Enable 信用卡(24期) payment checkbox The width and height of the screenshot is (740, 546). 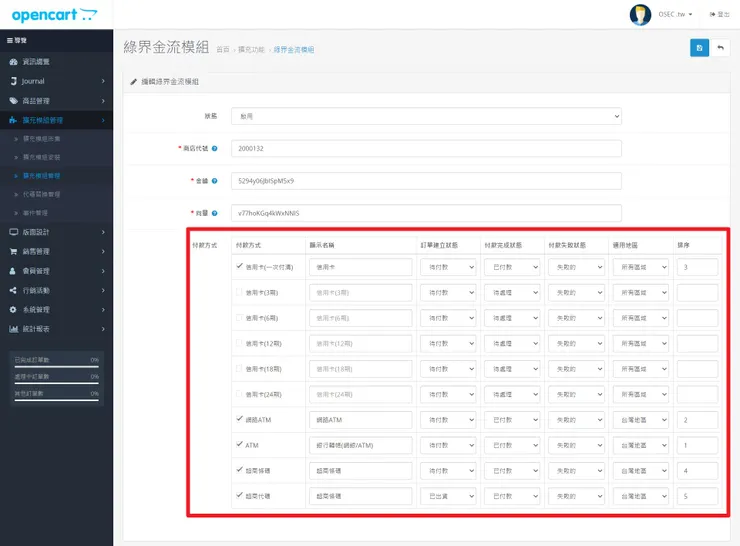click(239, 394)
